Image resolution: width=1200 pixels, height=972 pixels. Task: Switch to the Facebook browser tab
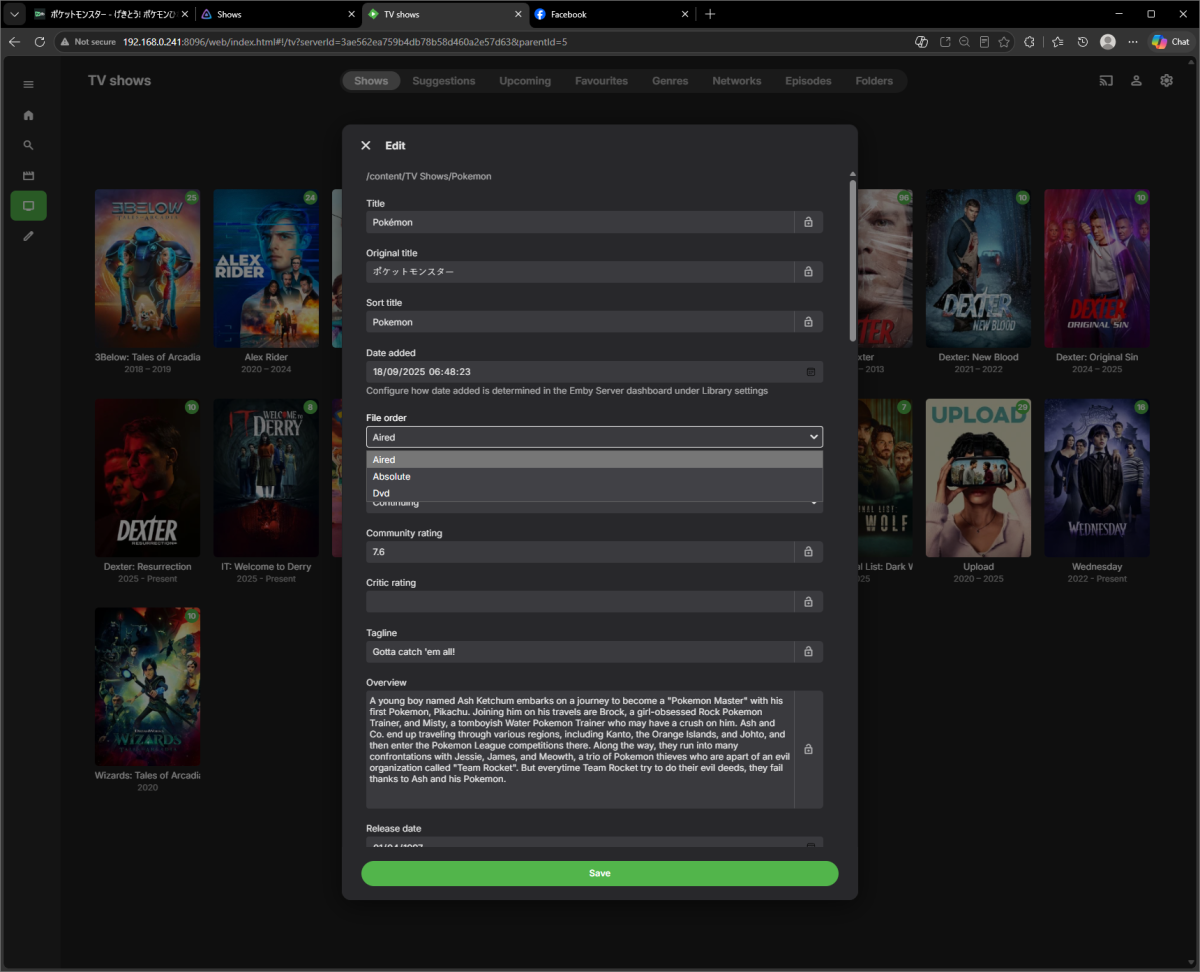click(x=610, y=14)
